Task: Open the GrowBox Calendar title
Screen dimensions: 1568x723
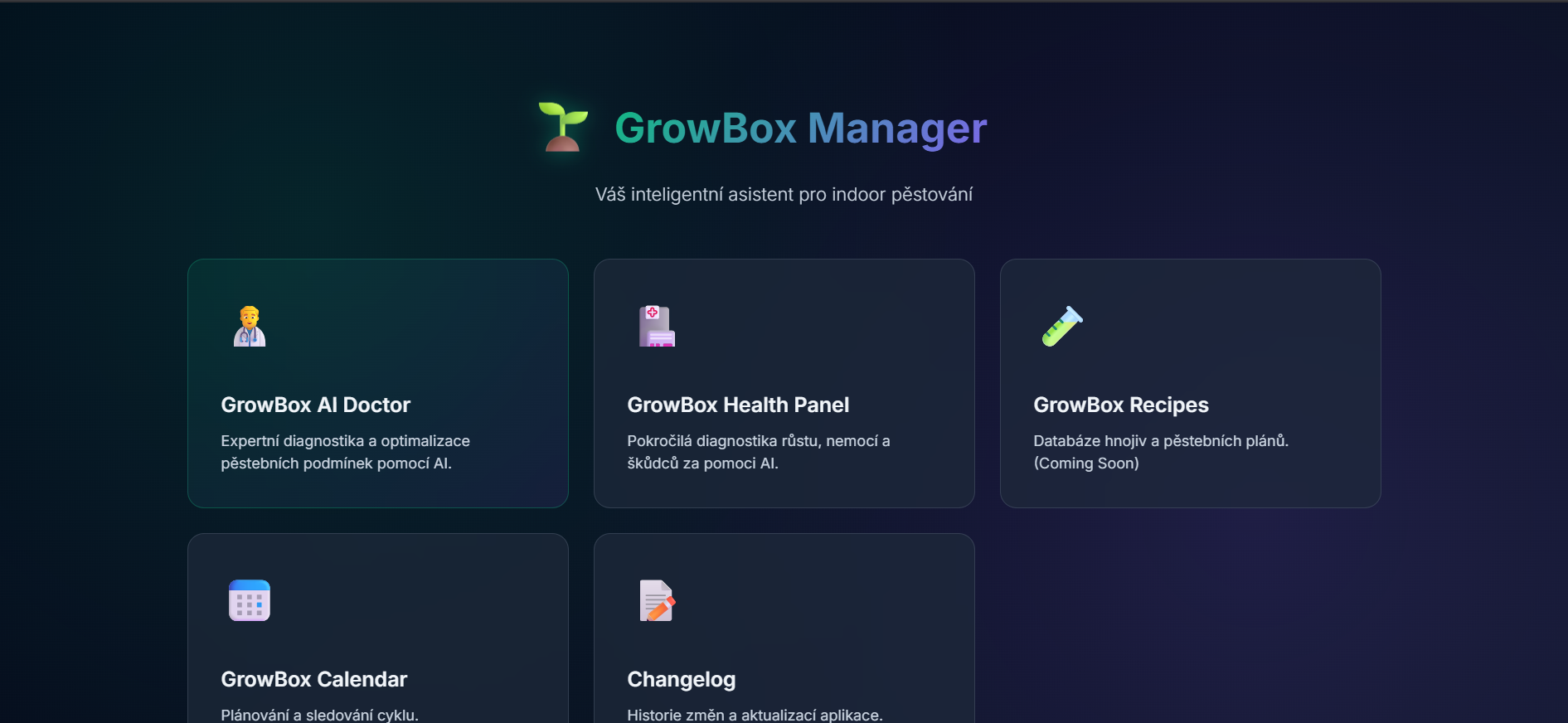Action: coord(314,679)
